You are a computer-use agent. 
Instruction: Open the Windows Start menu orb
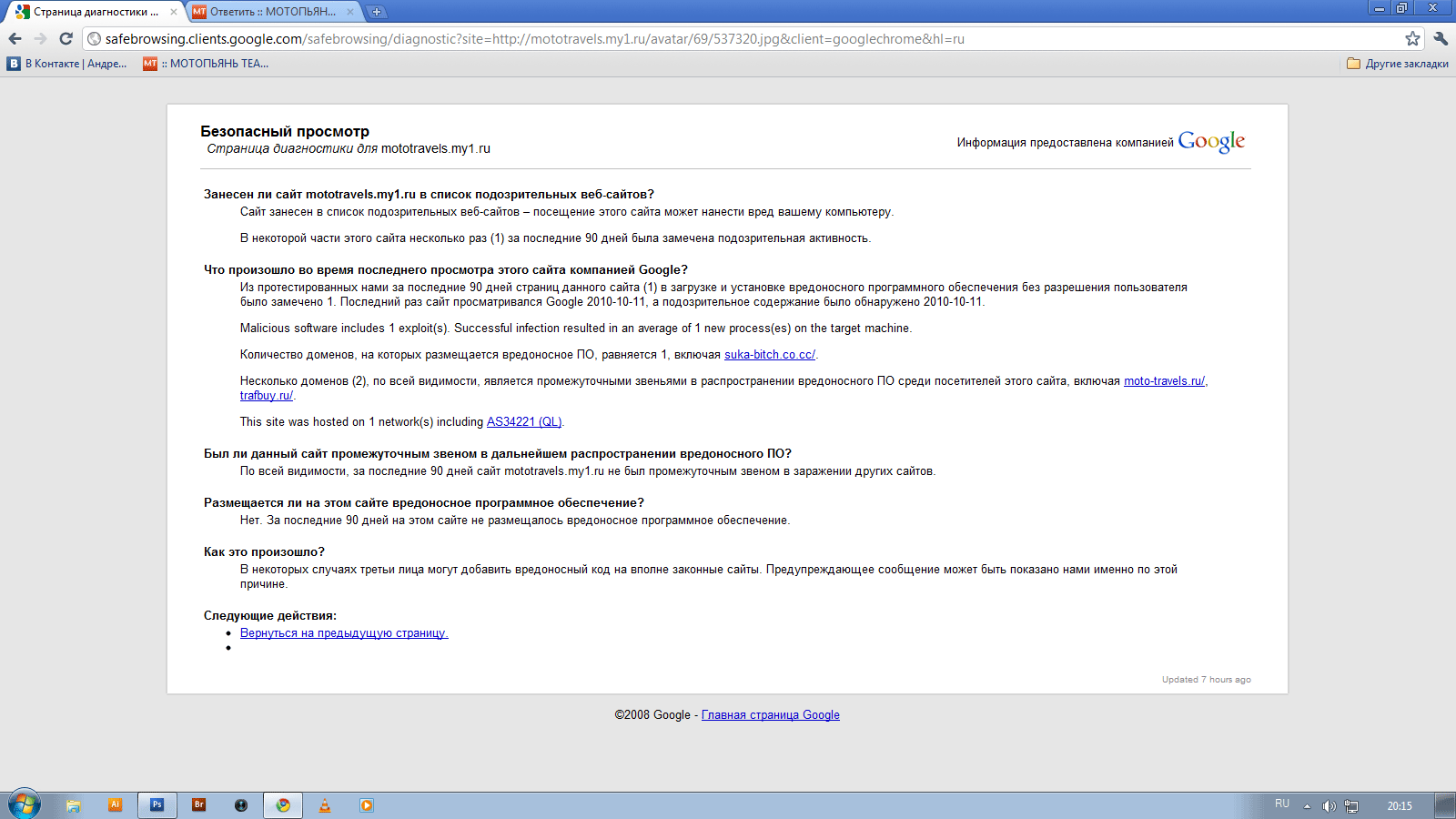pos(25,804)
